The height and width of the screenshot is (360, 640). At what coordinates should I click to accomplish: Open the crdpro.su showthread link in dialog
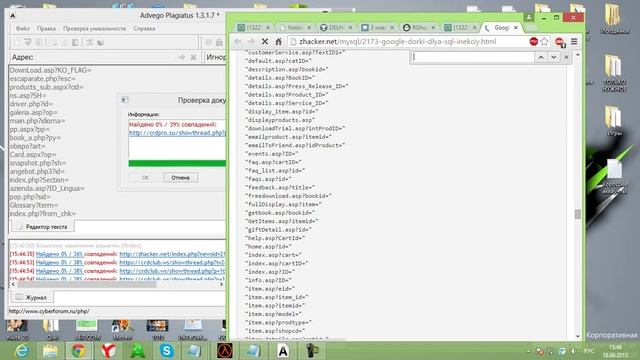click(177, 133)
